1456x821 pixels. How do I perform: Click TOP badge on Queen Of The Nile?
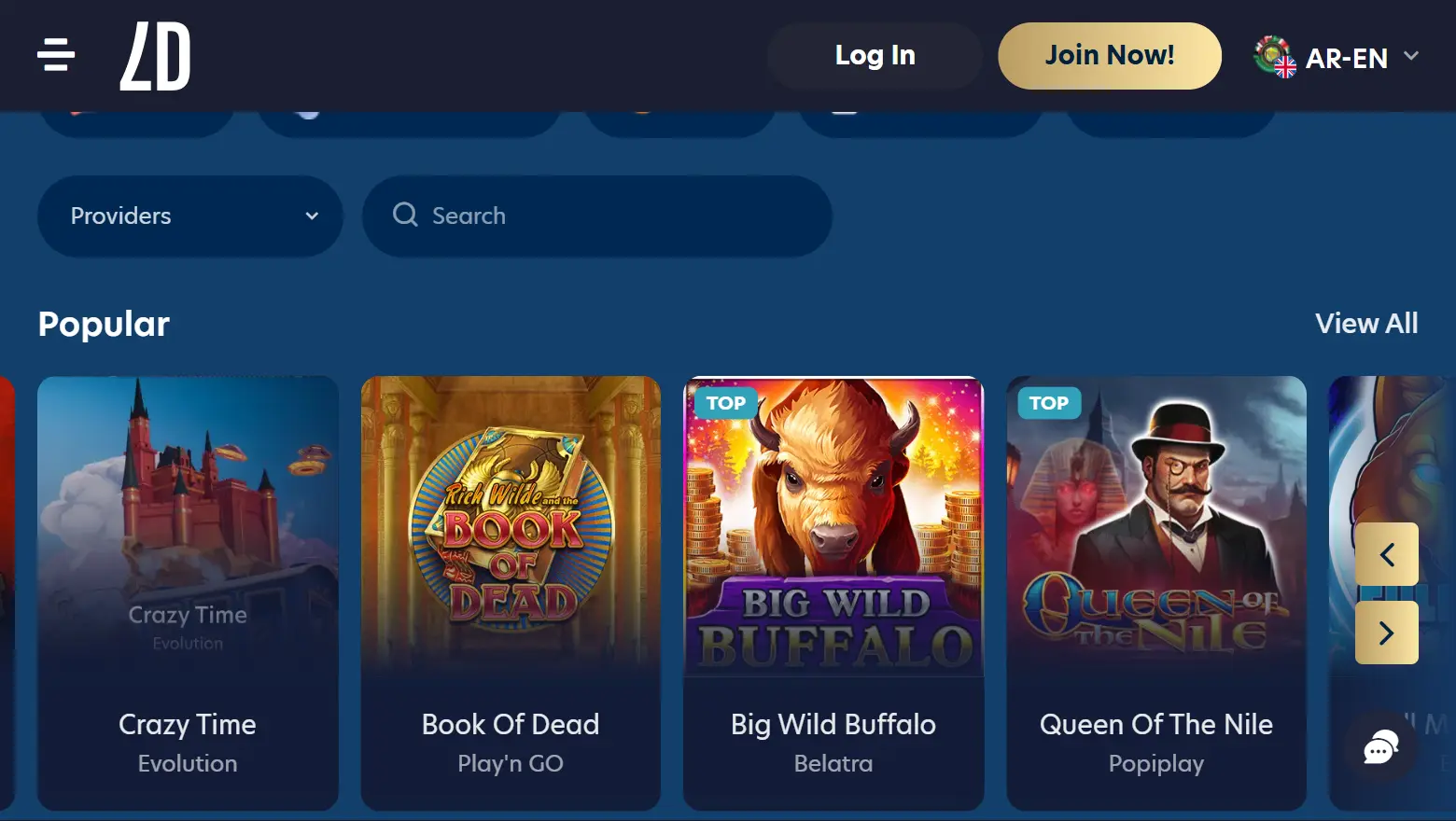tap(1049, 403)
